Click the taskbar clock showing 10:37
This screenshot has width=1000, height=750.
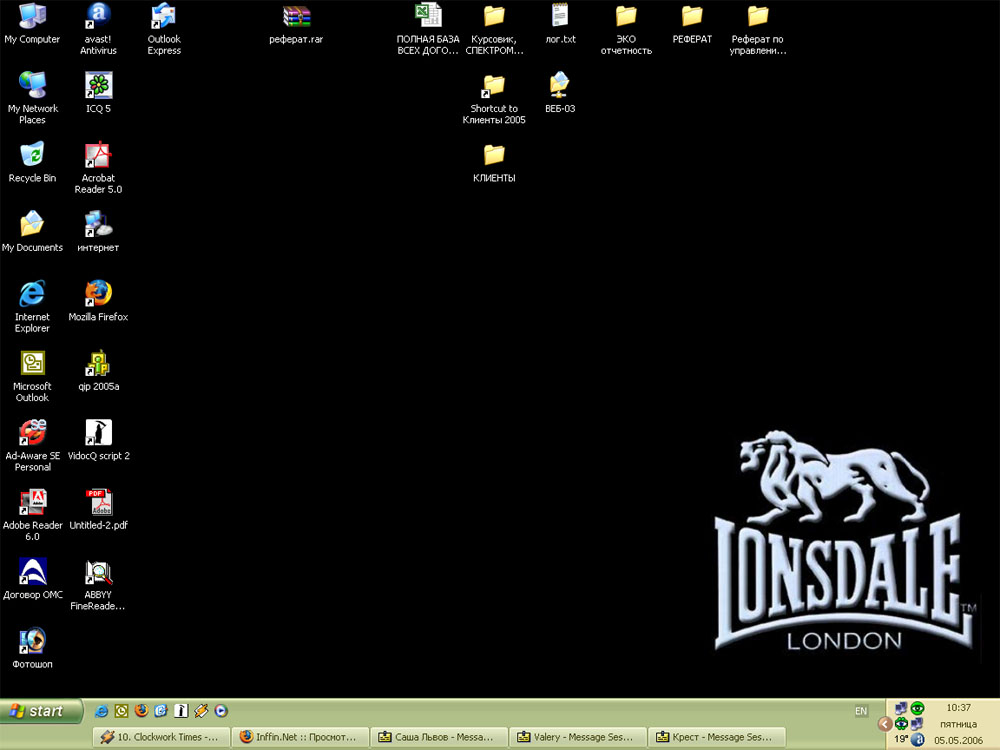pos(959,708)
